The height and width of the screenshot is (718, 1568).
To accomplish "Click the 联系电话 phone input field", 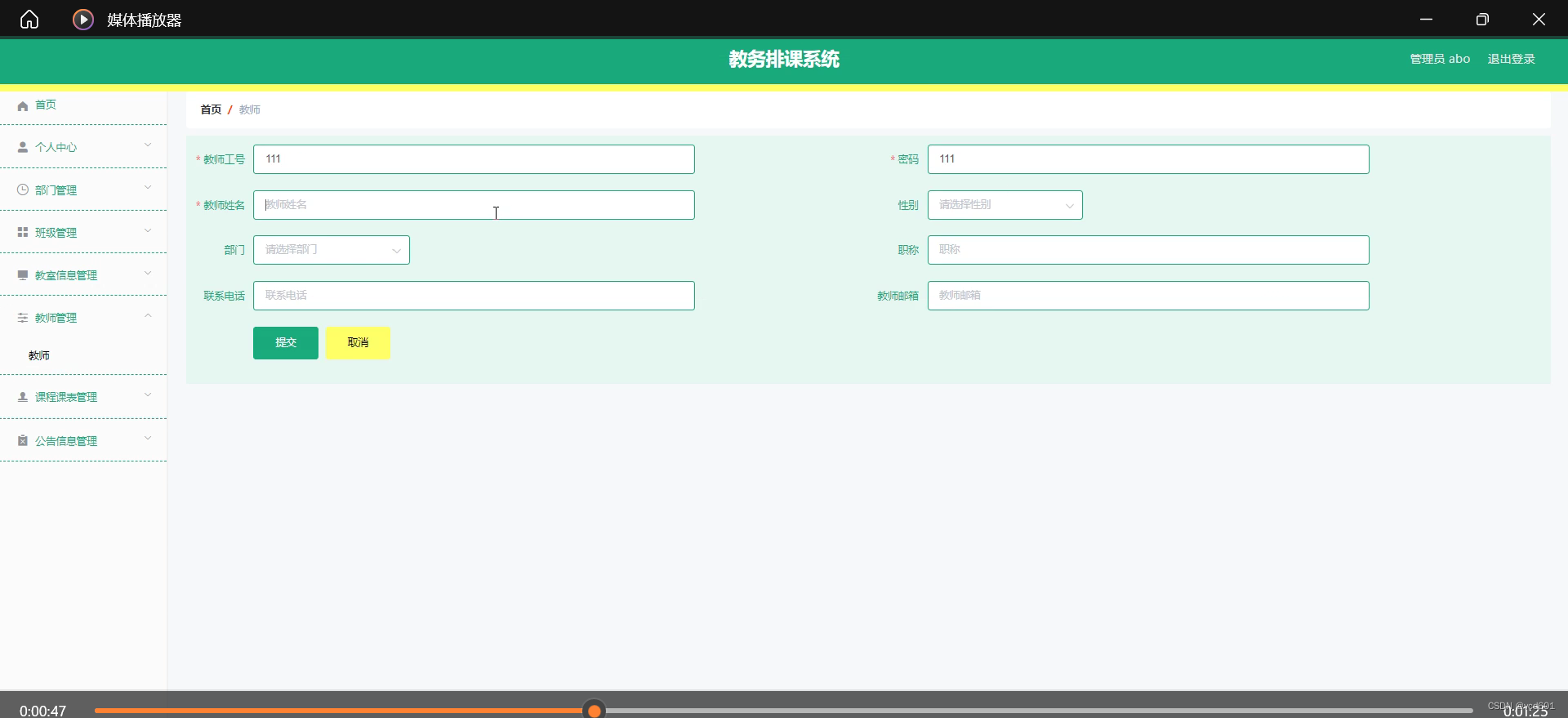I will click(x=474, y=296).
